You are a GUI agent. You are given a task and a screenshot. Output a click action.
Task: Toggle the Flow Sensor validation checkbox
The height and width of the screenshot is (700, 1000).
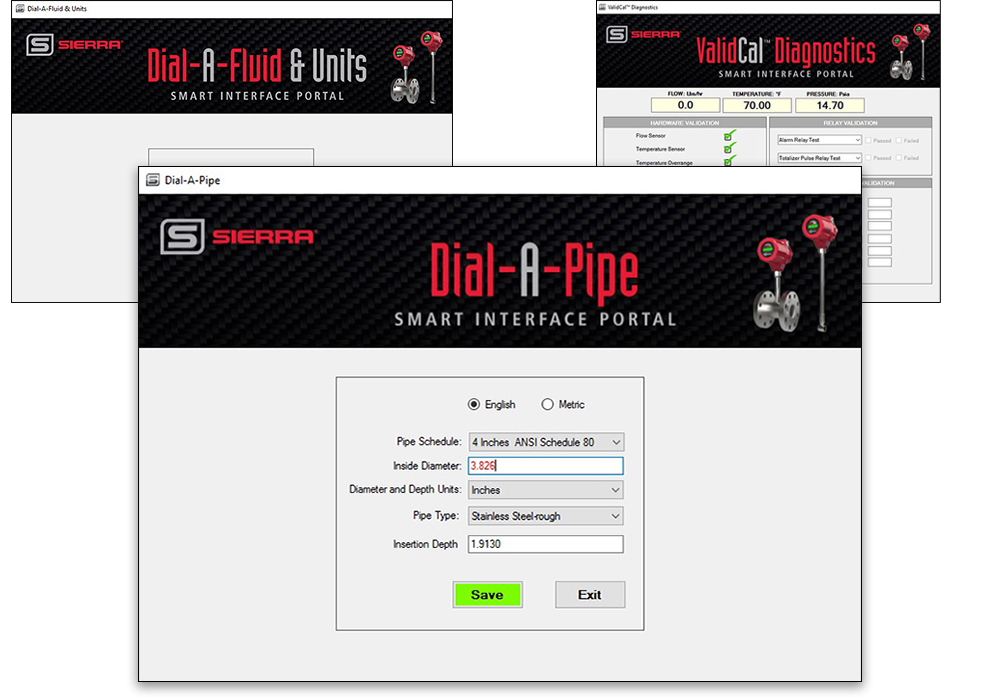pyautogui.click(x=728, y=136)
